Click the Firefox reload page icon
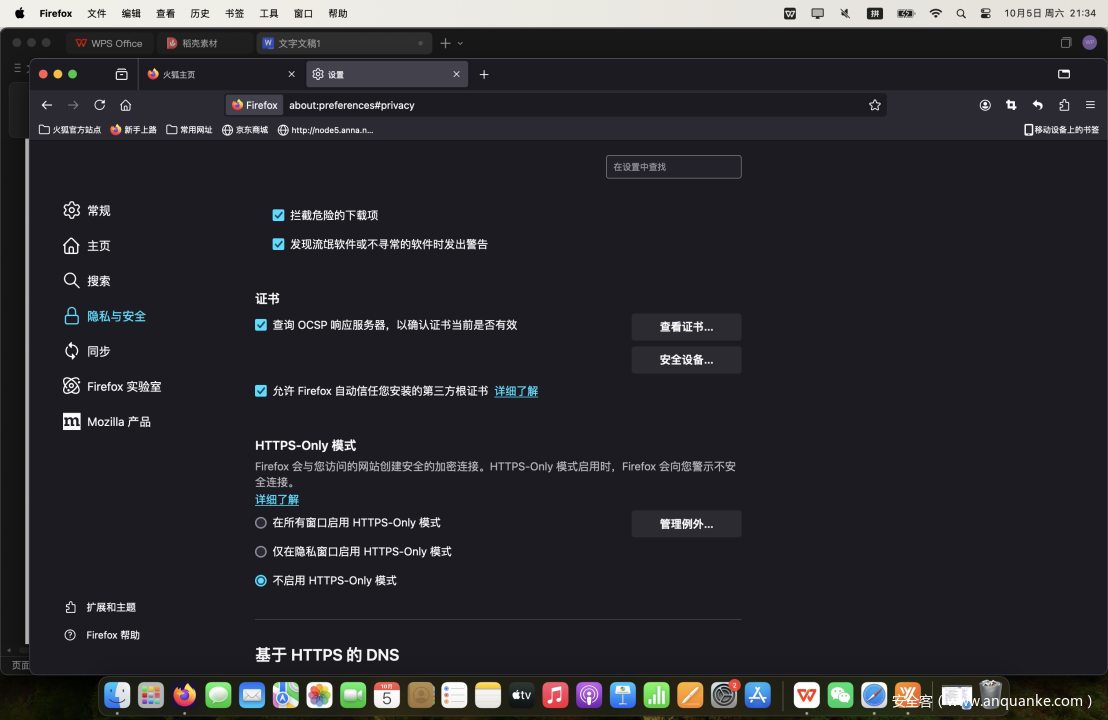1108x720 pixels. click(99, 105)
